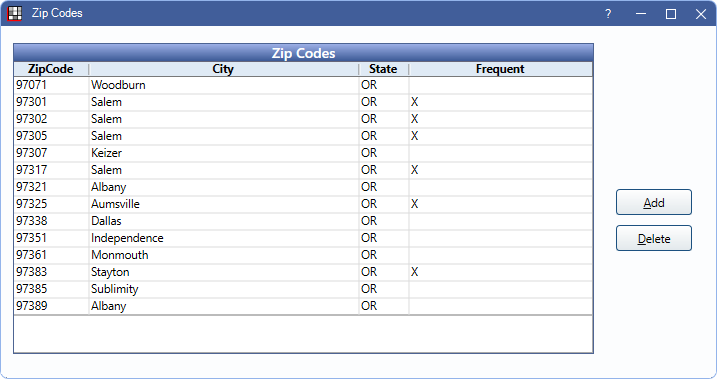The width and height of the screenshot is (717, 379).
Task: Click the help question mark icon
Action: pyautogui.click(x=608, y=14)
